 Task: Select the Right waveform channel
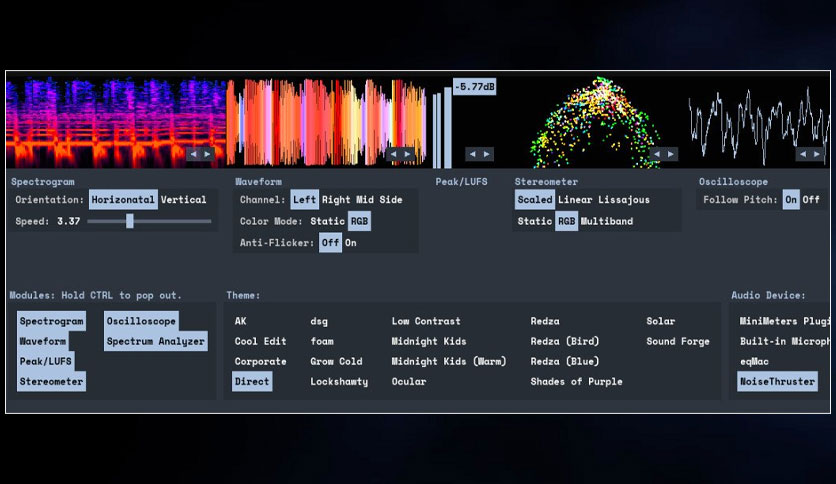coord(336,199)
